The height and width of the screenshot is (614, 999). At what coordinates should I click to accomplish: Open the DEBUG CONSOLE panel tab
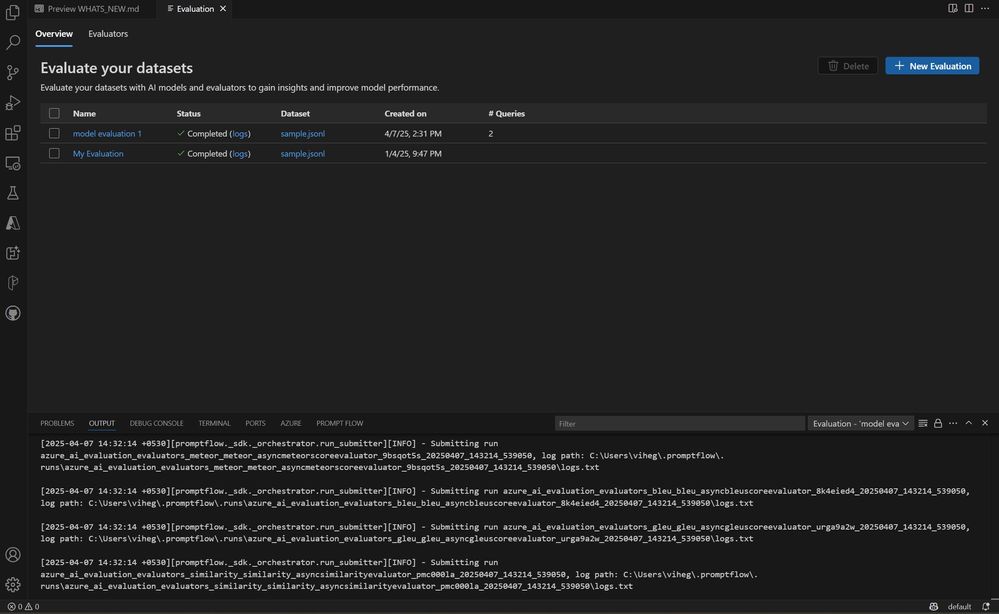pyautogui.click(x=156, y=423)
